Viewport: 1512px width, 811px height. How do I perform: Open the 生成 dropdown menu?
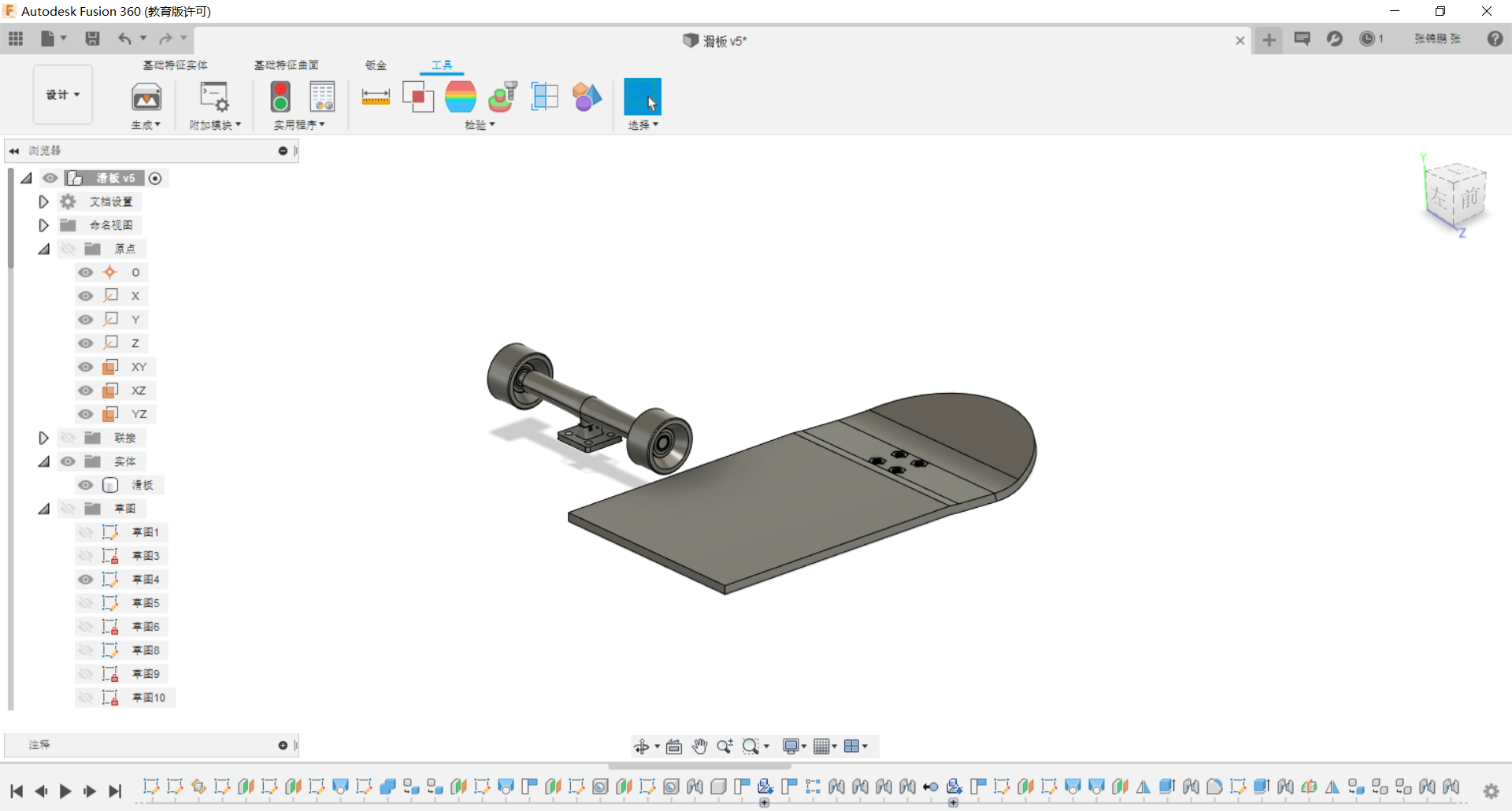(146, 124)
